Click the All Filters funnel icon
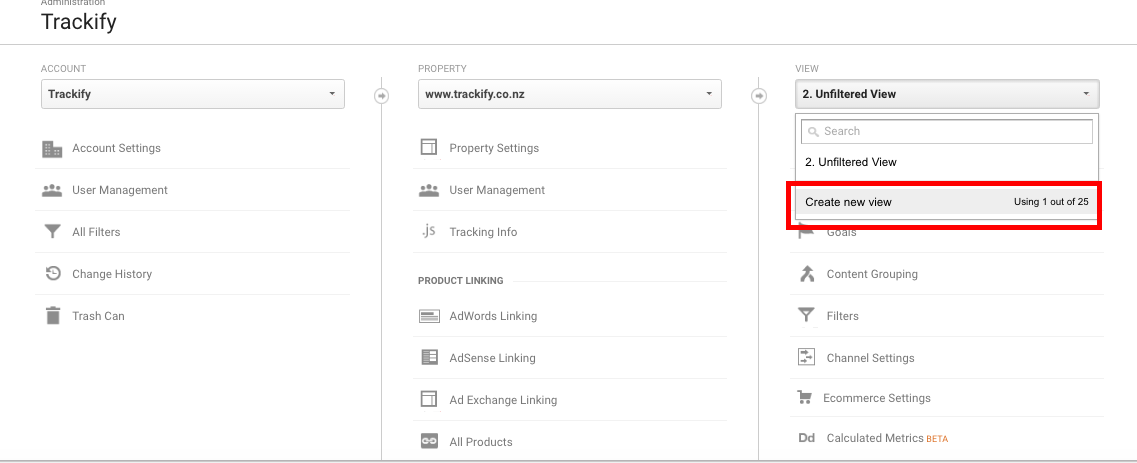The width and height of the screenshot is (1137, 463). tap(52, 232)
